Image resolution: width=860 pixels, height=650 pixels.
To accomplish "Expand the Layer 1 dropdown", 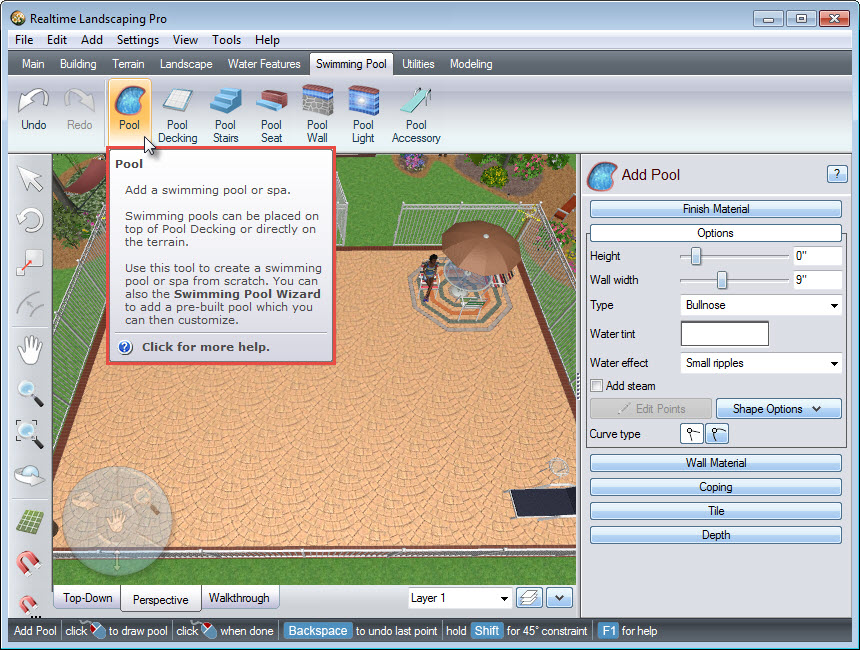I will coord(460,598).
